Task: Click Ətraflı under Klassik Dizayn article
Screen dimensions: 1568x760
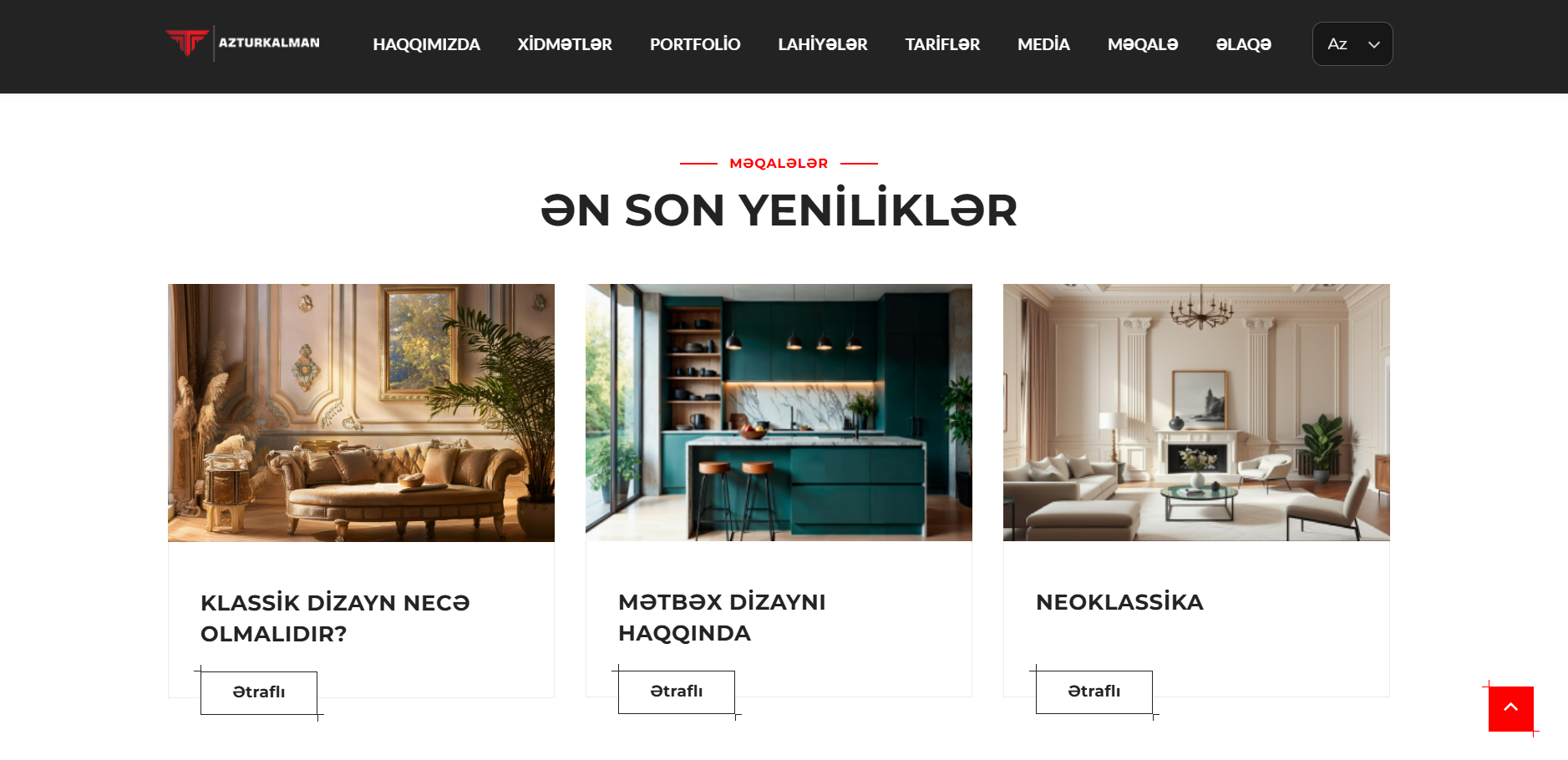Action: (259, 692)
